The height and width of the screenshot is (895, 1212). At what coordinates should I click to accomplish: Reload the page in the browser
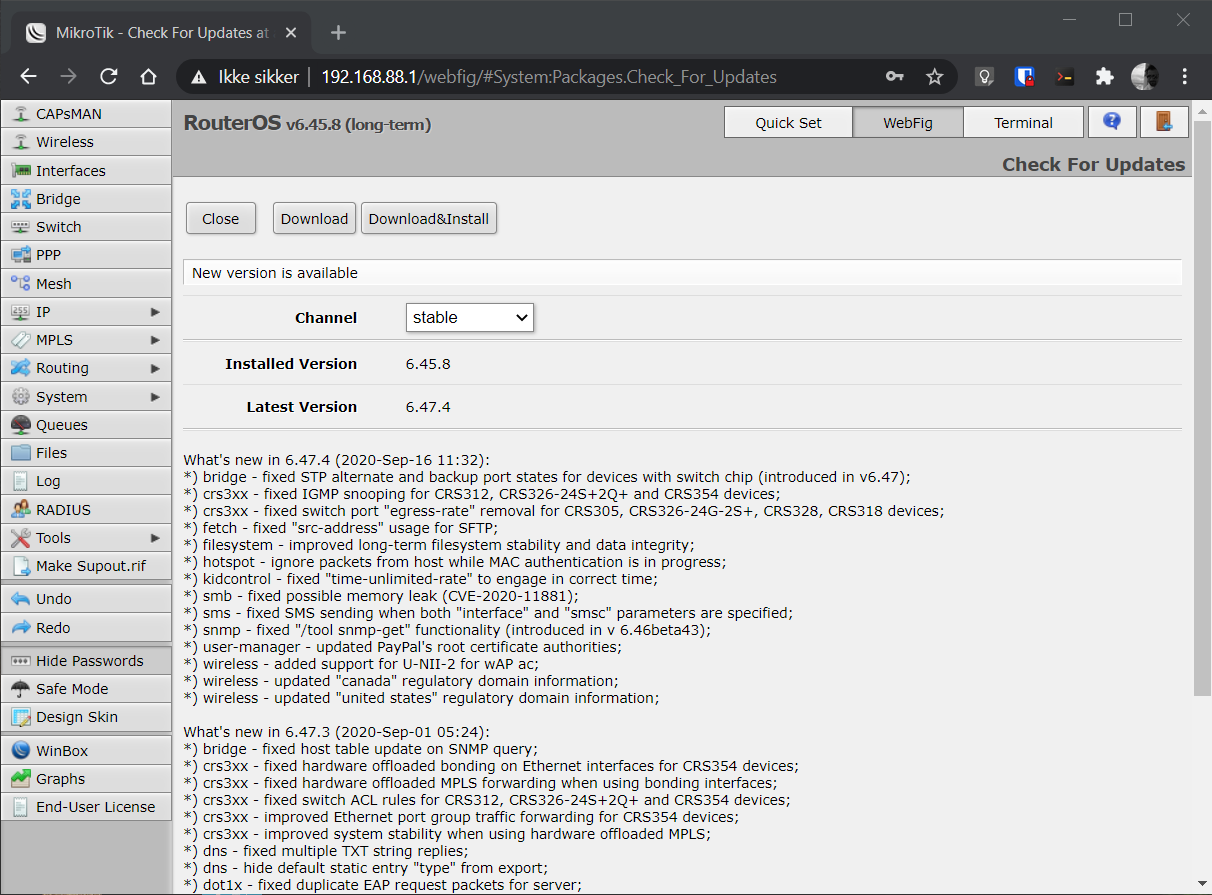(x=109, y=77)
